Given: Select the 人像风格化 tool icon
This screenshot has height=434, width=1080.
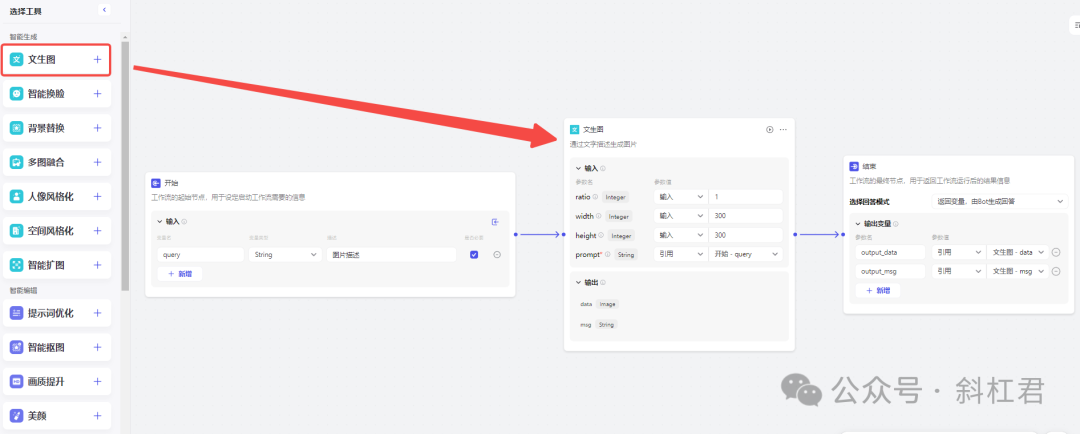Looking at the screenshot, I should 17,196.
